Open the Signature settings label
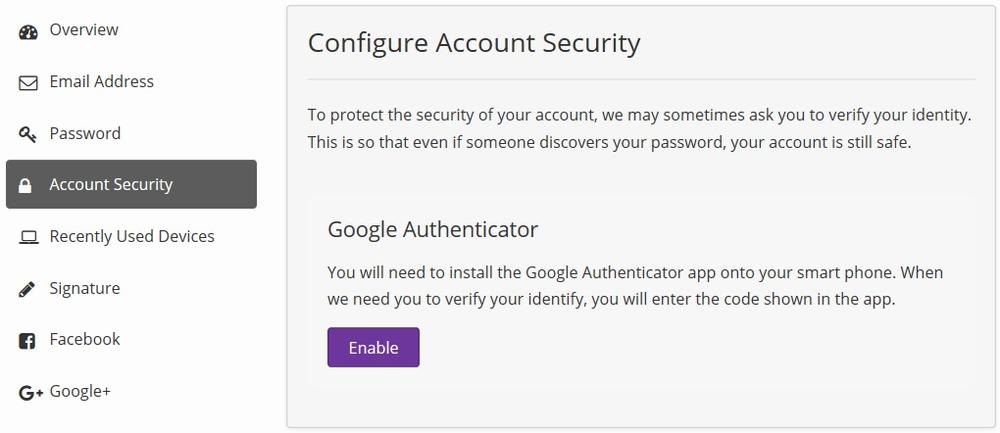This screenshot has width=1000, height=433. coord(85,288)
